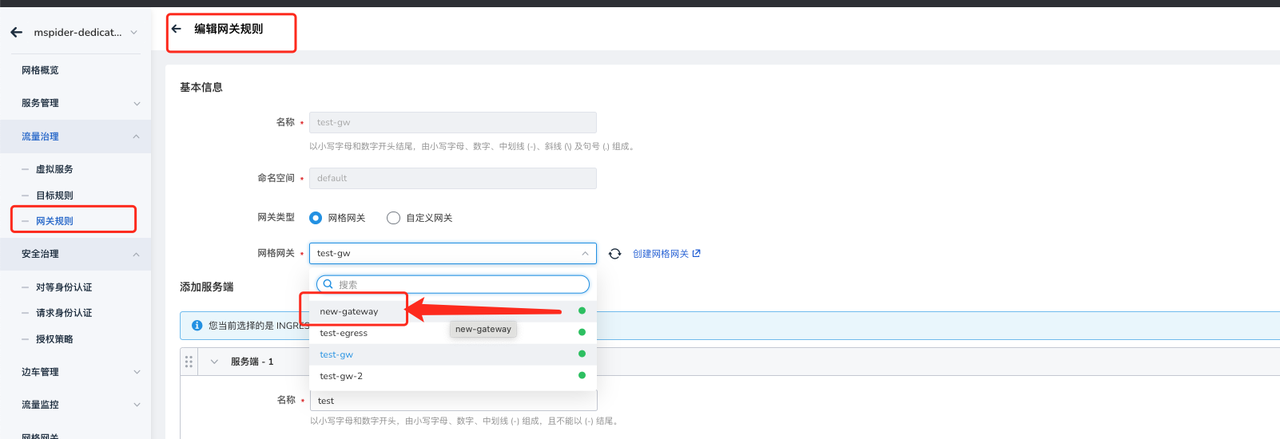Viewport: 1280px width, 439px height.
Task: Choose test-egress from the dropdown list
Action: 343,333
